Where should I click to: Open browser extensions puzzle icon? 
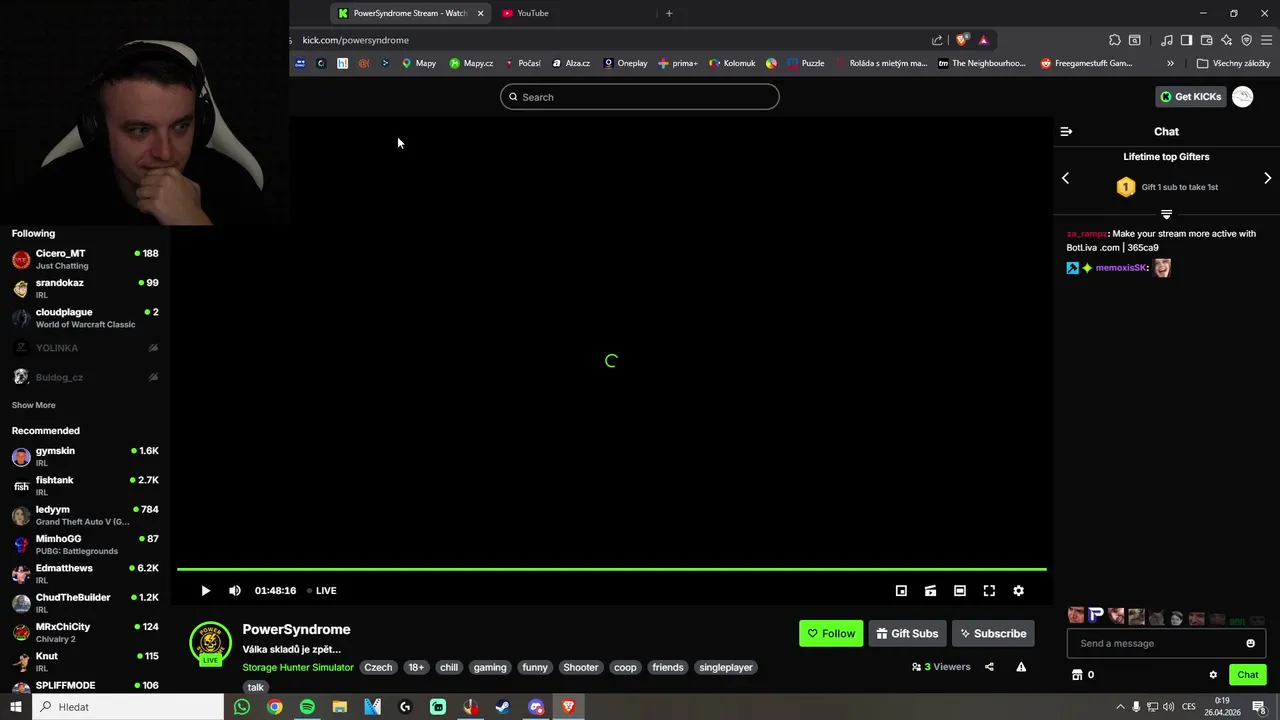[1114, 40]
